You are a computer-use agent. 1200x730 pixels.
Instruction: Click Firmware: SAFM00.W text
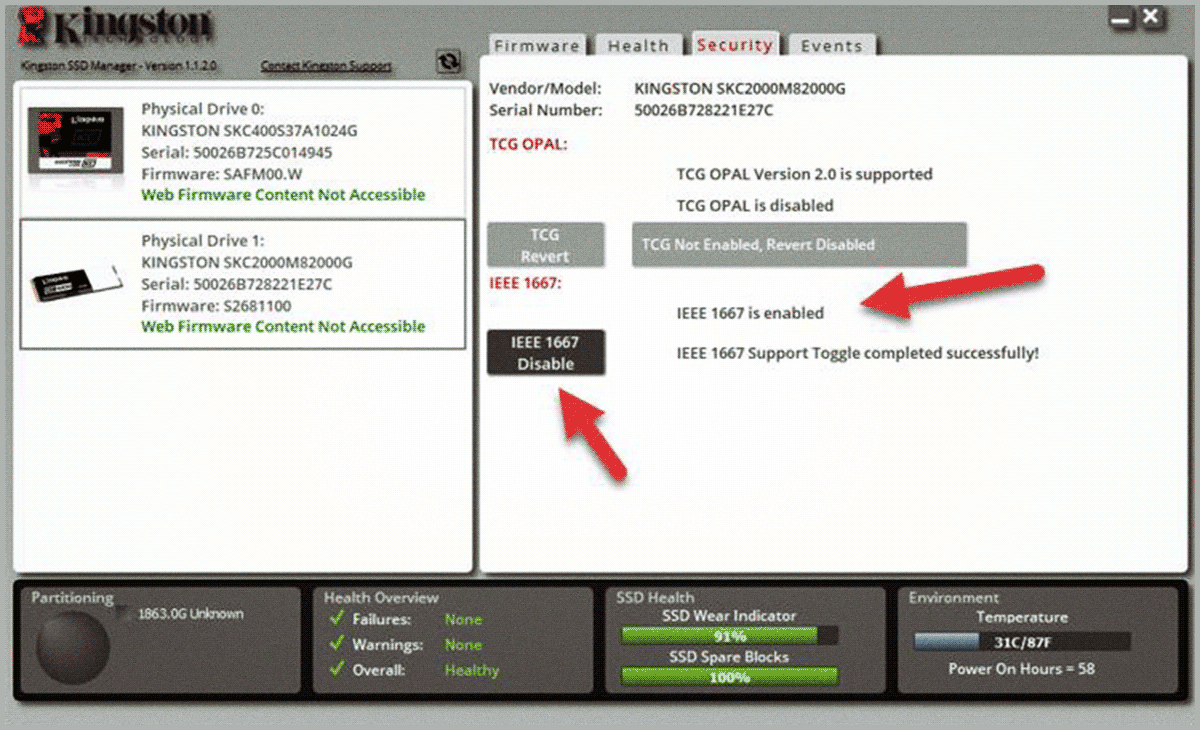click(x=221, y=173)
